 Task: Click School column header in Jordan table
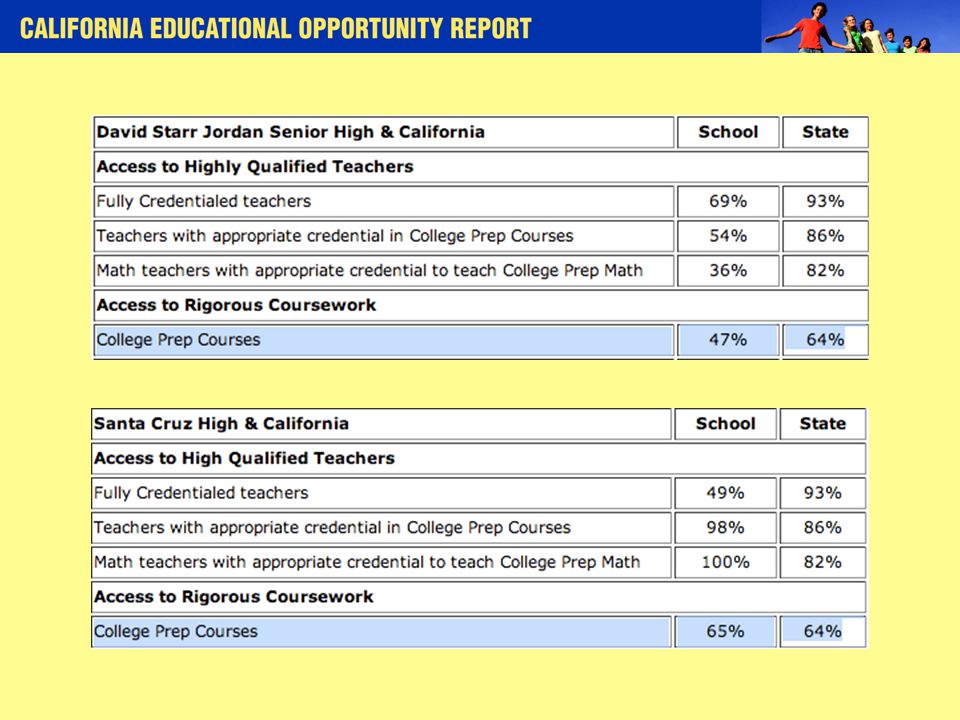point(728,132)
